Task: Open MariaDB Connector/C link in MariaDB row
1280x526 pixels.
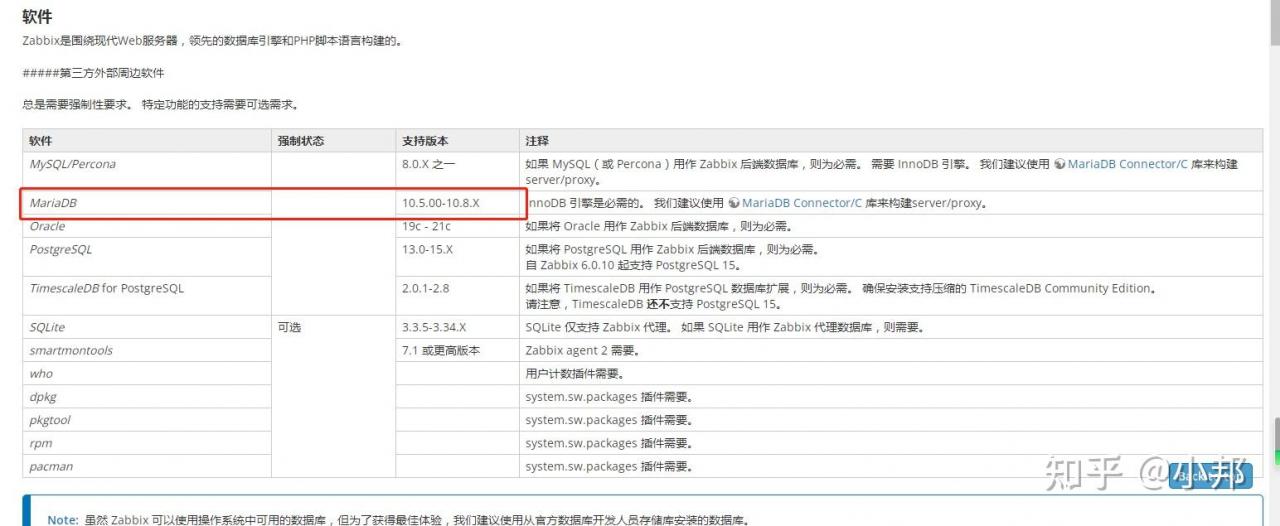Action: click(x=801, y=203)
